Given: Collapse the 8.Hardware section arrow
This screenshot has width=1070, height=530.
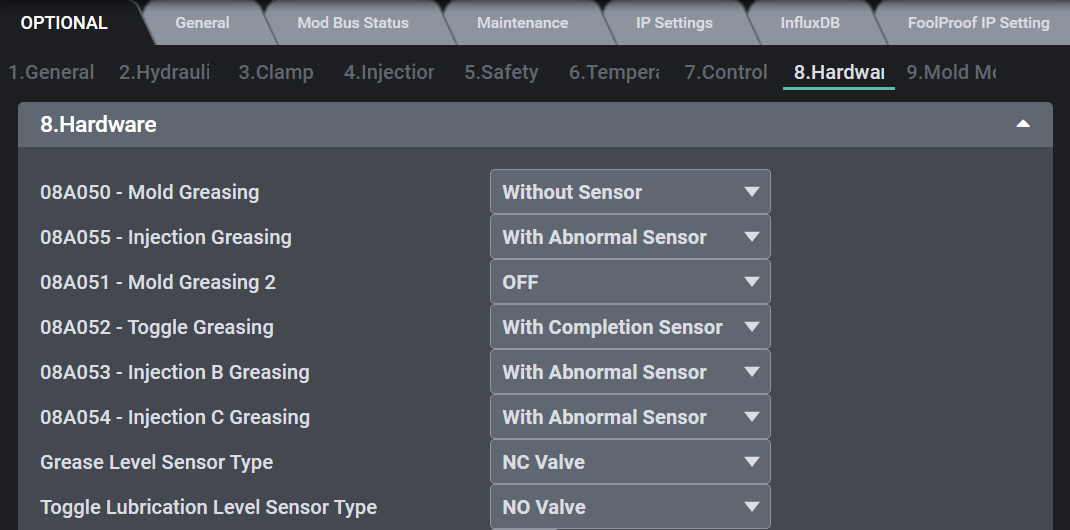Looking at the screenshot, I should coord(1022,125).
